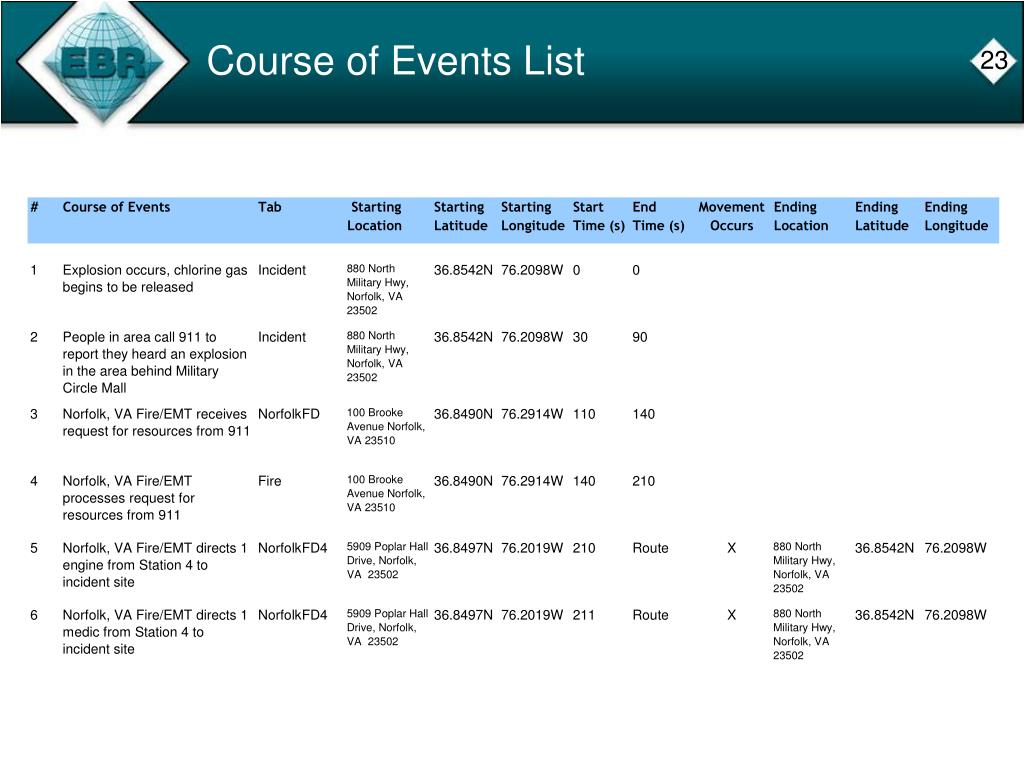
Task: Select 'directs 1 medic from Station 4' event
Action: point(154,632)
